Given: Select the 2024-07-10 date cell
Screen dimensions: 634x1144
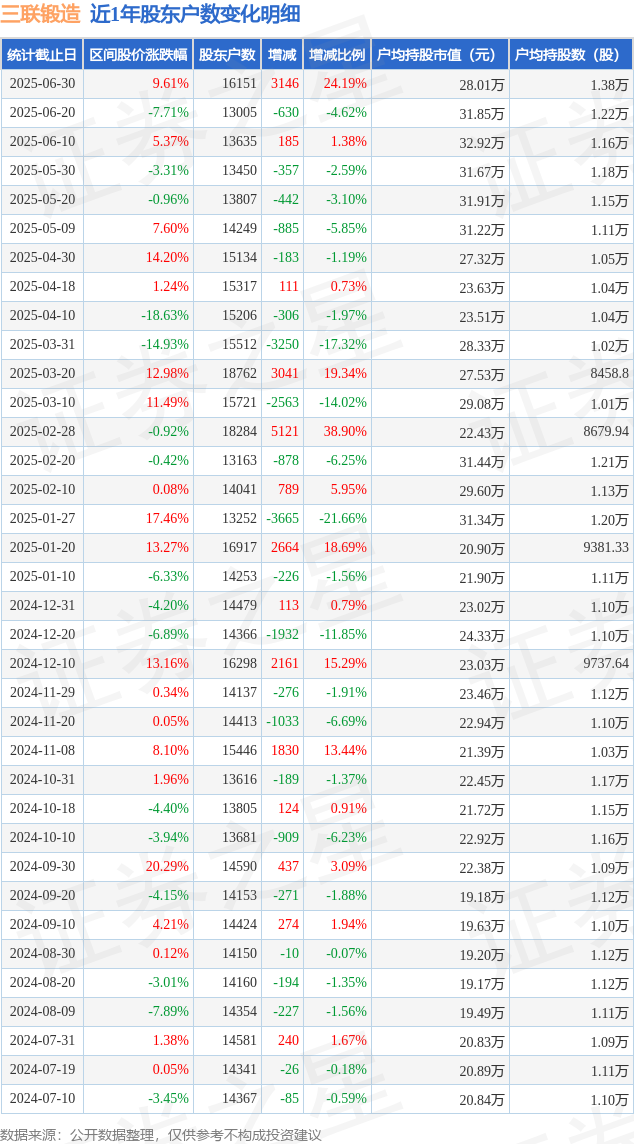Looking at the screenshot, I should 42,1097.
